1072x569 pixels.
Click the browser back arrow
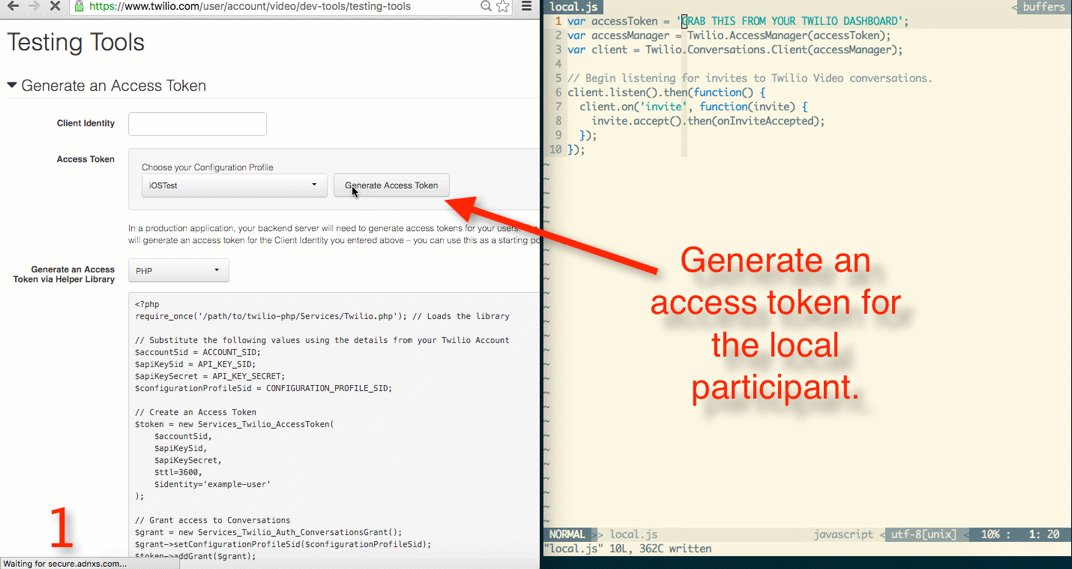tap(13, 6)
